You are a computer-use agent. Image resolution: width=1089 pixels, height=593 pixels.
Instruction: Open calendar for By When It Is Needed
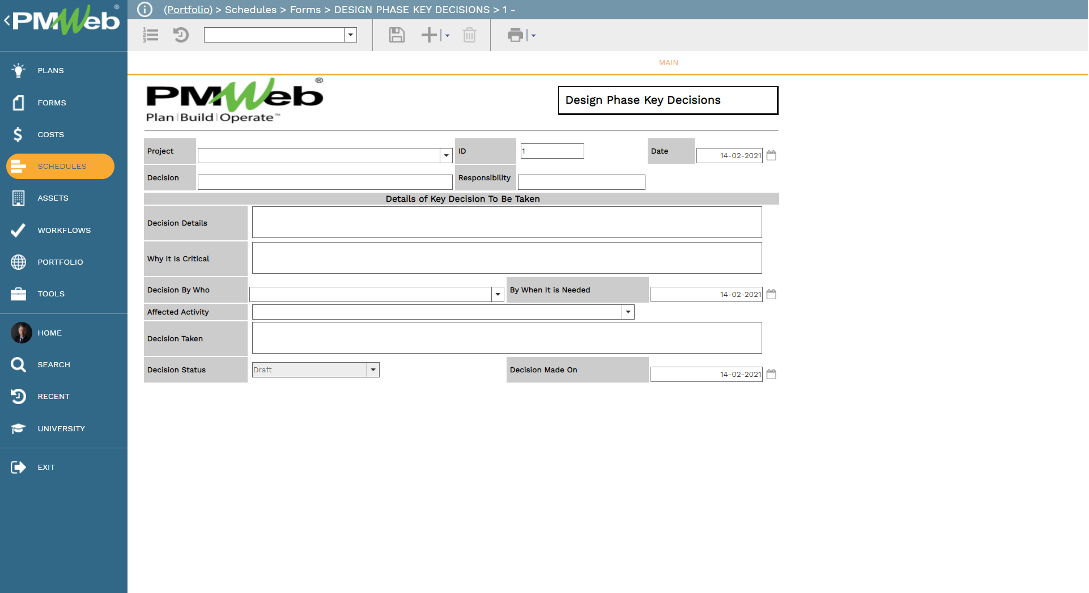coord(771,294)
